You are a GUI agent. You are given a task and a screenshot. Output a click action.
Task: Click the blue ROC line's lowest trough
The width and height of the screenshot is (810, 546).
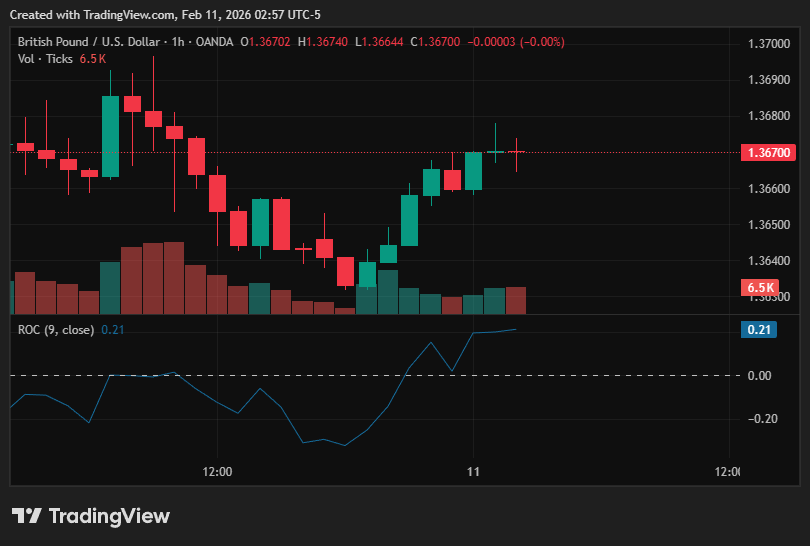(x=345, y=445)
